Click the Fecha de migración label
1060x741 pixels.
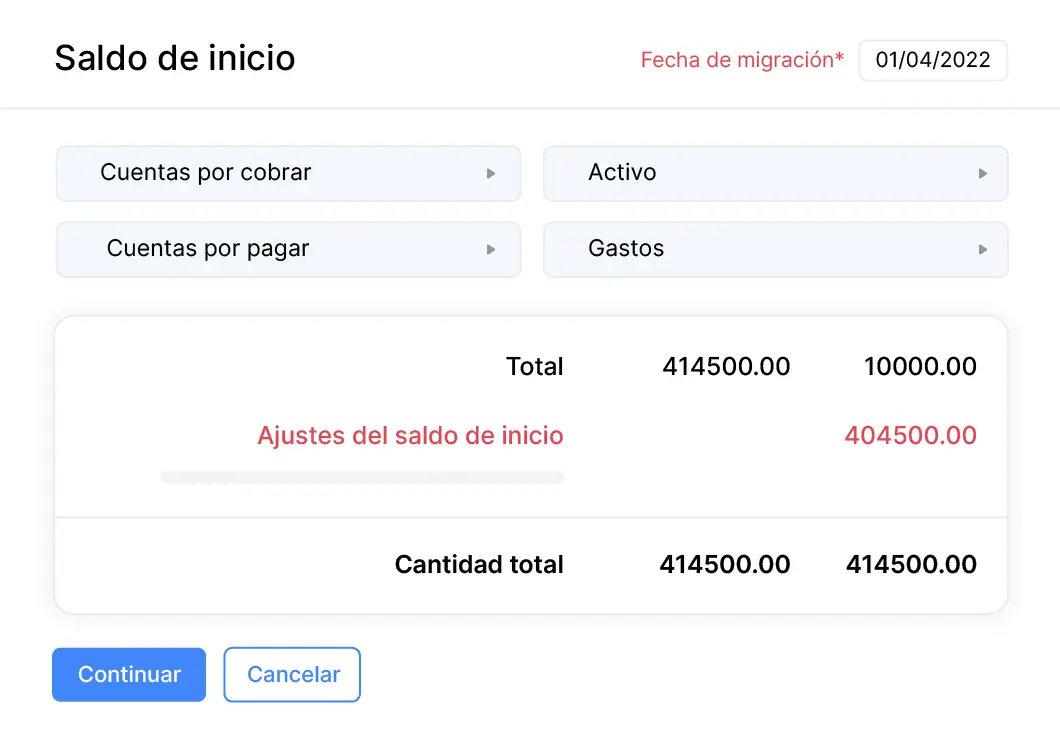click(x=742, y=60)
